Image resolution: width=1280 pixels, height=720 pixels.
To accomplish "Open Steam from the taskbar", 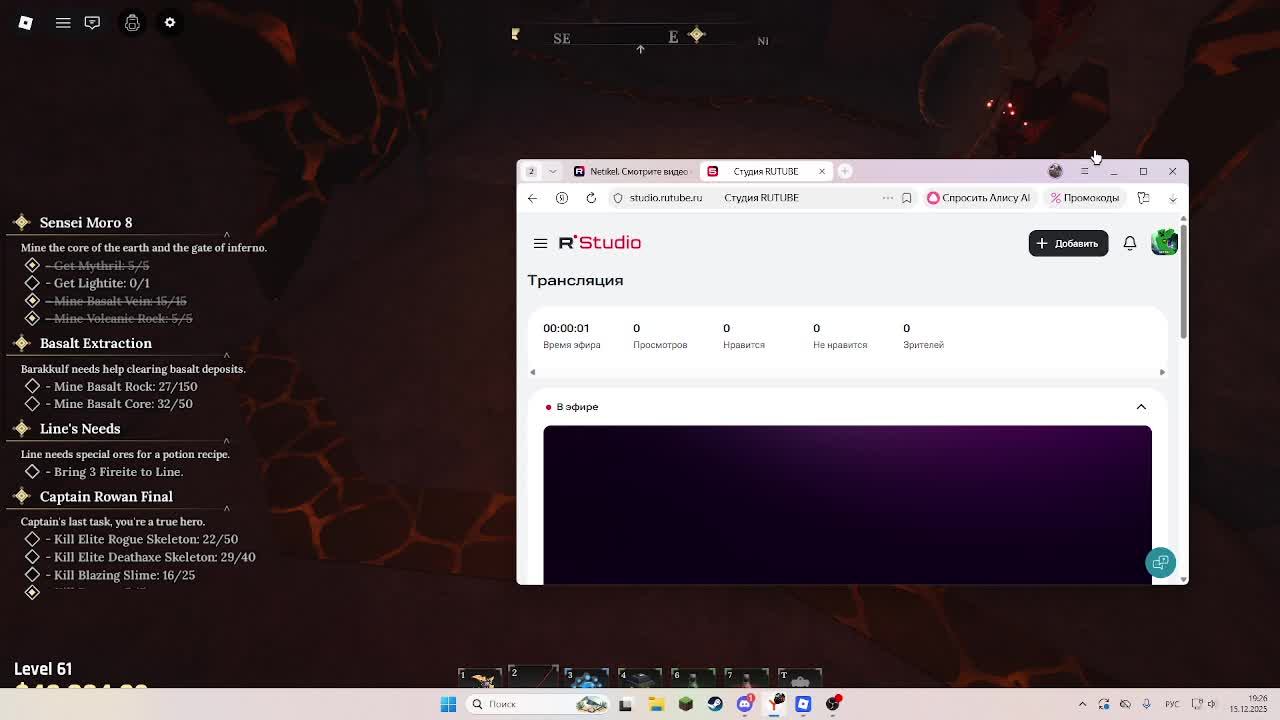I will pyautogui.click(x=715, y=704).
